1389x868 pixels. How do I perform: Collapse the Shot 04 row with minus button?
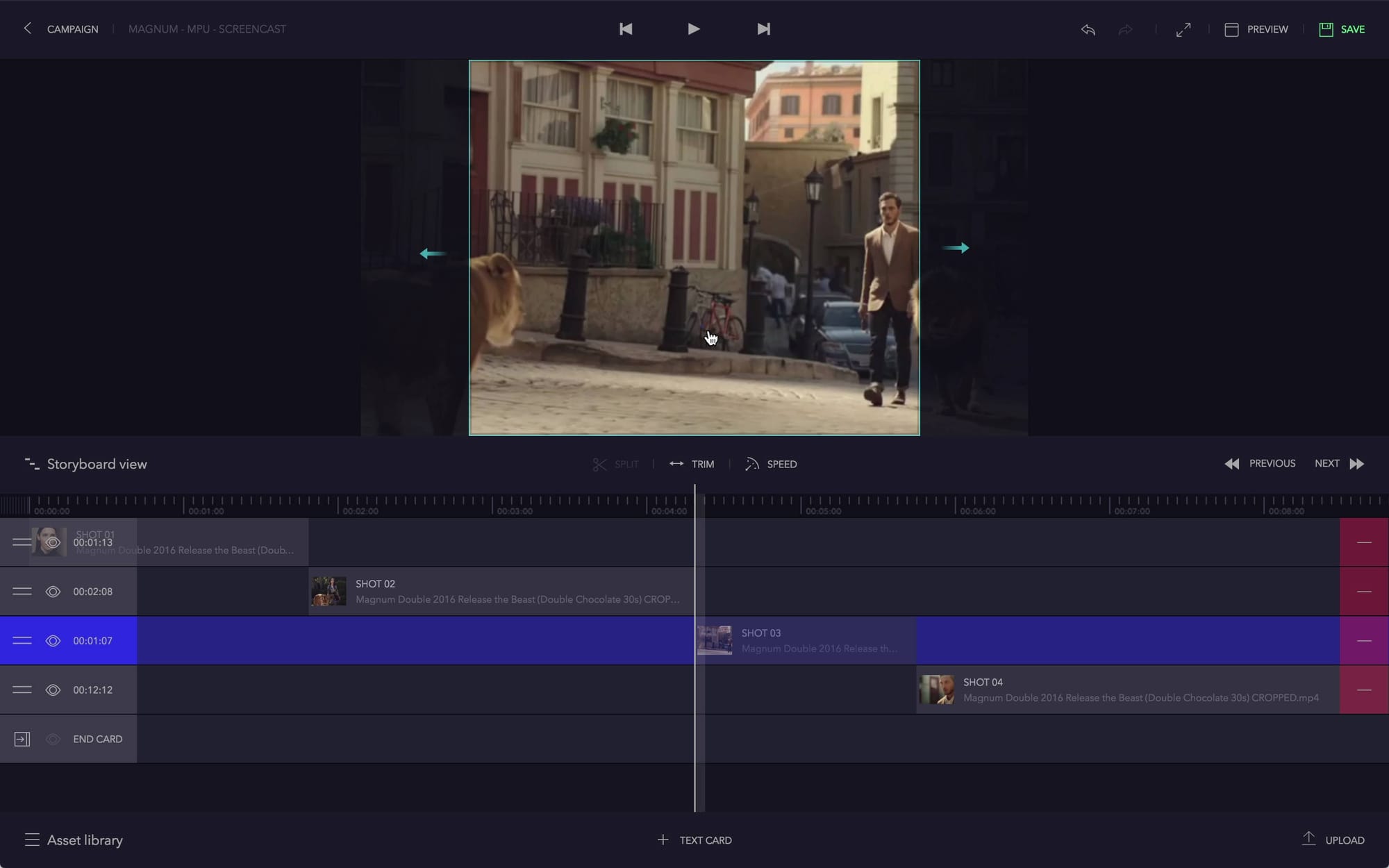tap(1364, 690)
